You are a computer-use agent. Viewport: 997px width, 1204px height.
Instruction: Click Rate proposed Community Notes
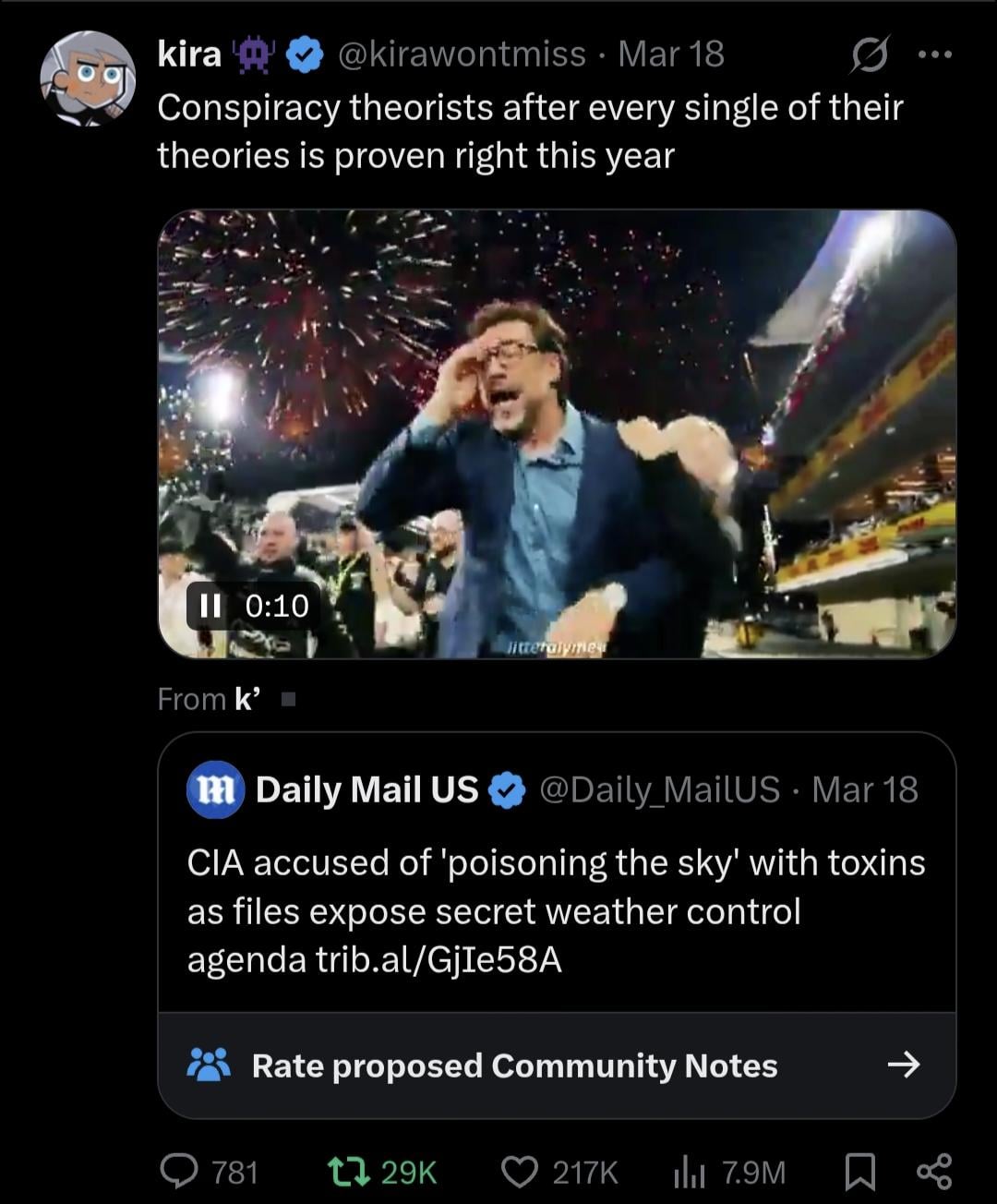click(514, 1066)
